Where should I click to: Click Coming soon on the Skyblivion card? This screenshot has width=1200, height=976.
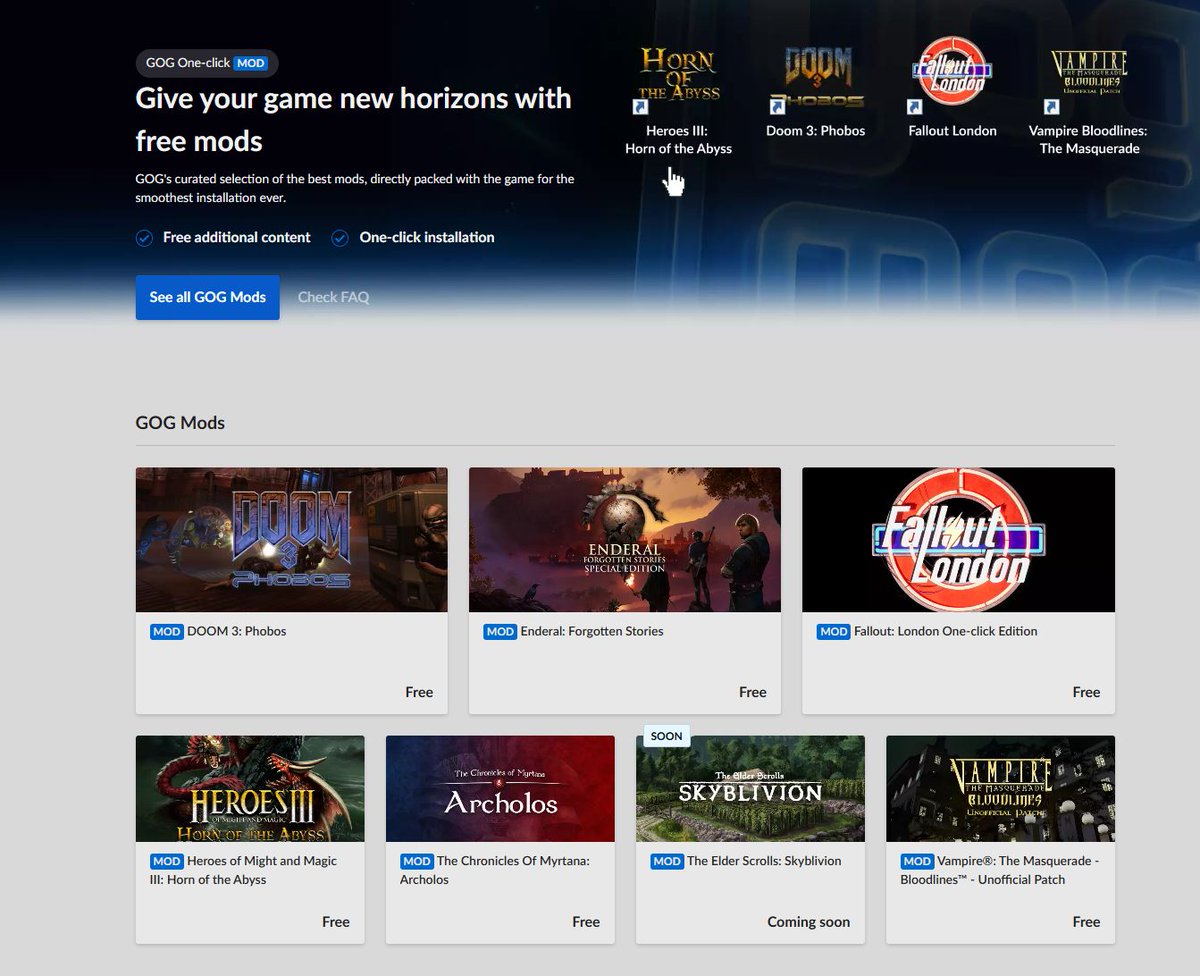pos(809,922)
